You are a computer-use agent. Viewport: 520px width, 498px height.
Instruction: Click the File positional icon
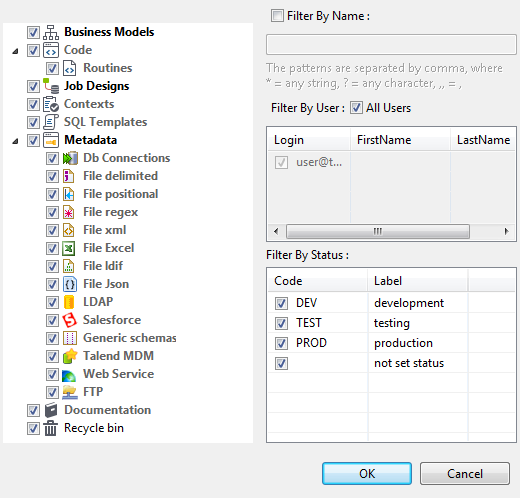(x=69, y=194)
